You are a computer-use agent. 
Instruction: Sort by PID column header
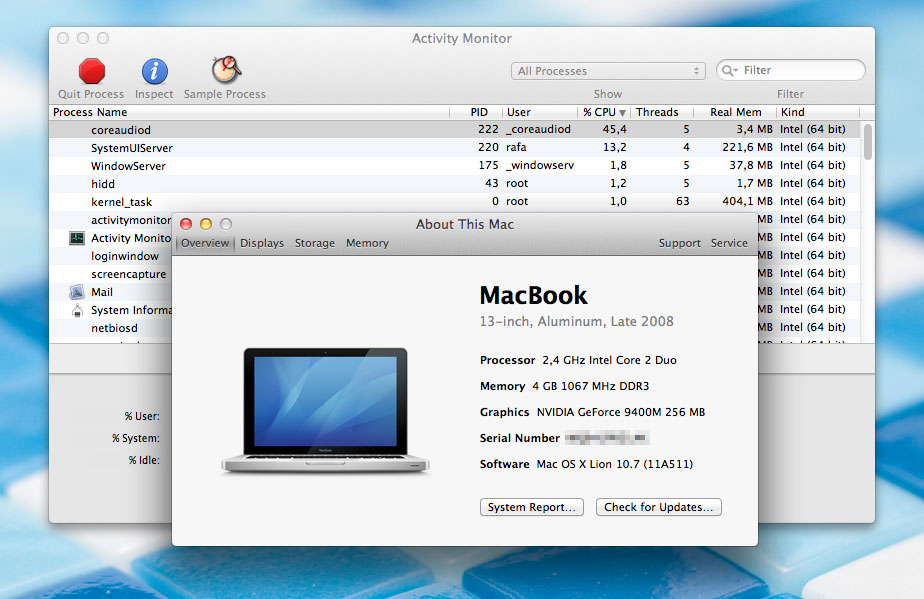point(476,112)
